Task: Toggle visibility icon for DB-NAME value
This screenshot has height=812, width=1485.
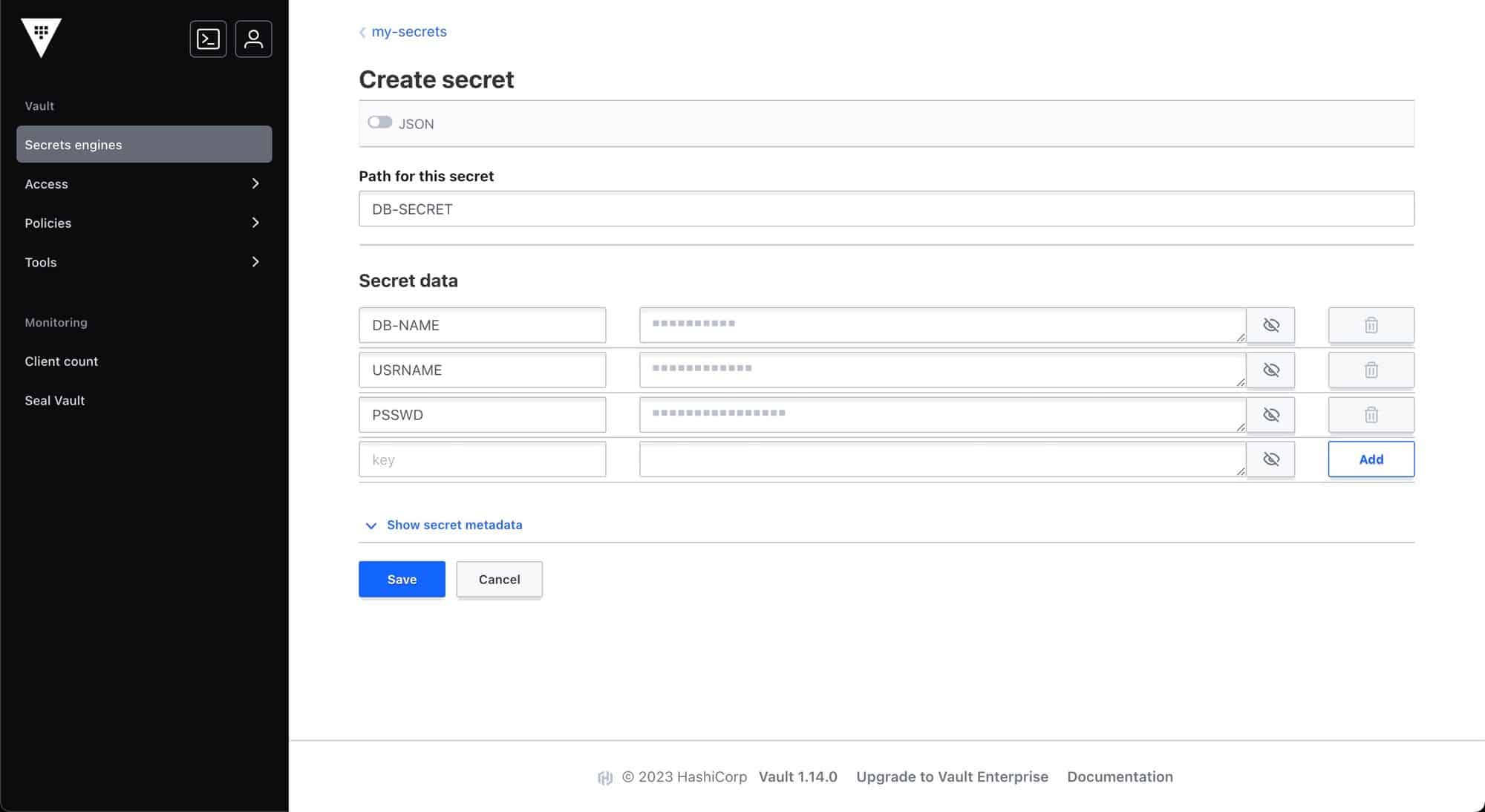Action: [x=1270, y=324]
